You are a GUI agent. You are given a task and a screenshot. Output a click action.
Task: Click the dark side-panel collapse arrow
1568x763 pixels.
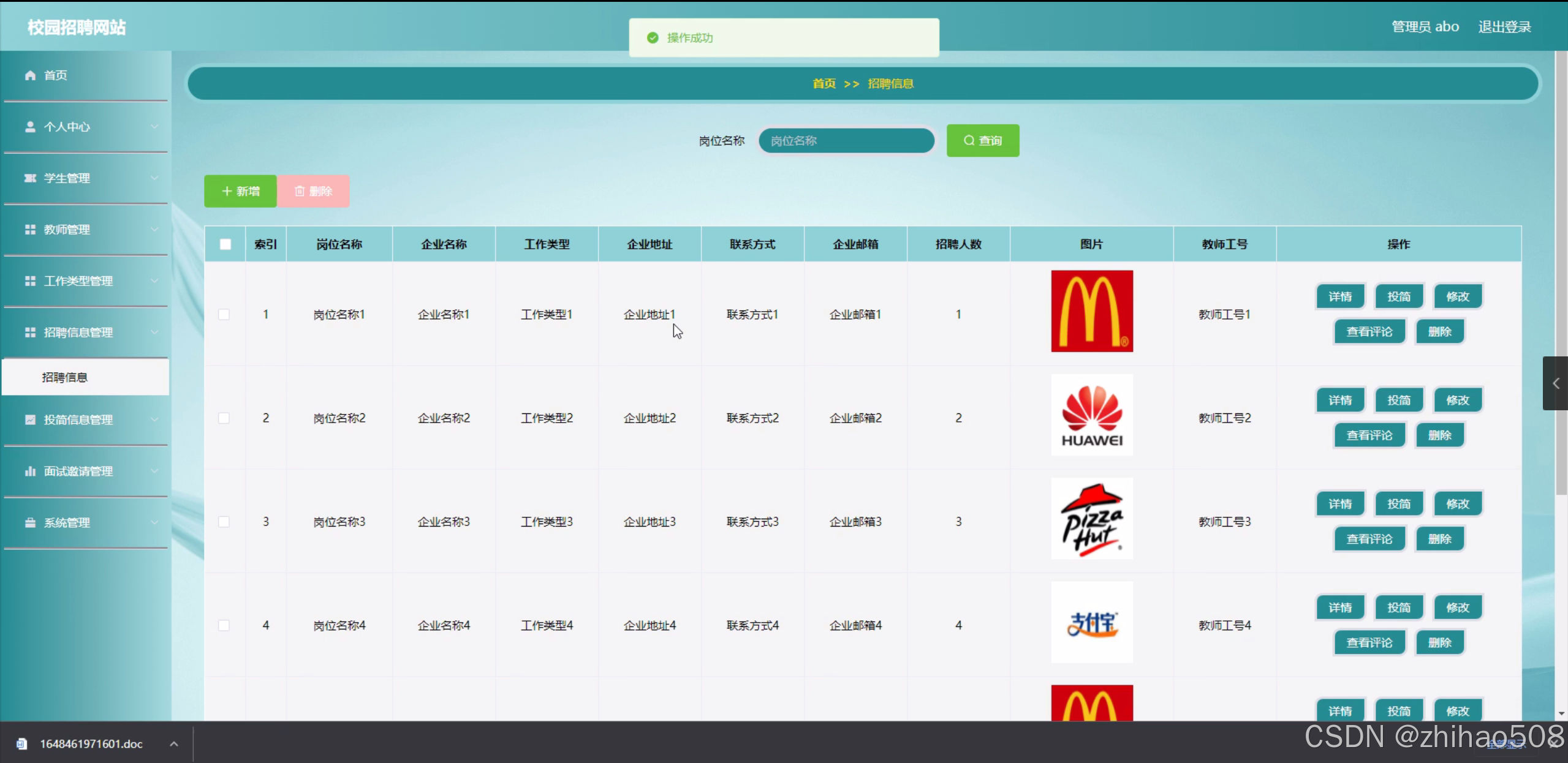1555,383
